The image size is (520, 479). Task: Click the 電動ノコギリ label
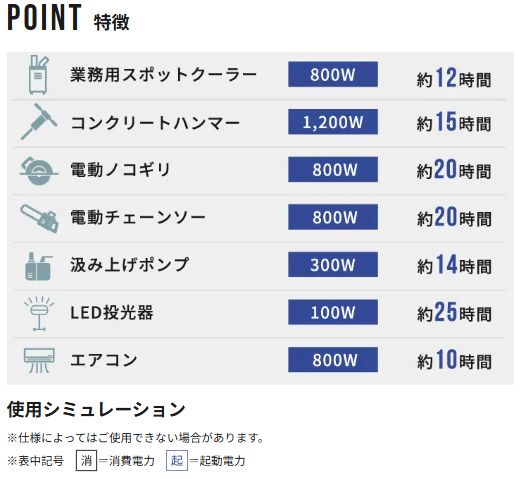pos(120,169)
